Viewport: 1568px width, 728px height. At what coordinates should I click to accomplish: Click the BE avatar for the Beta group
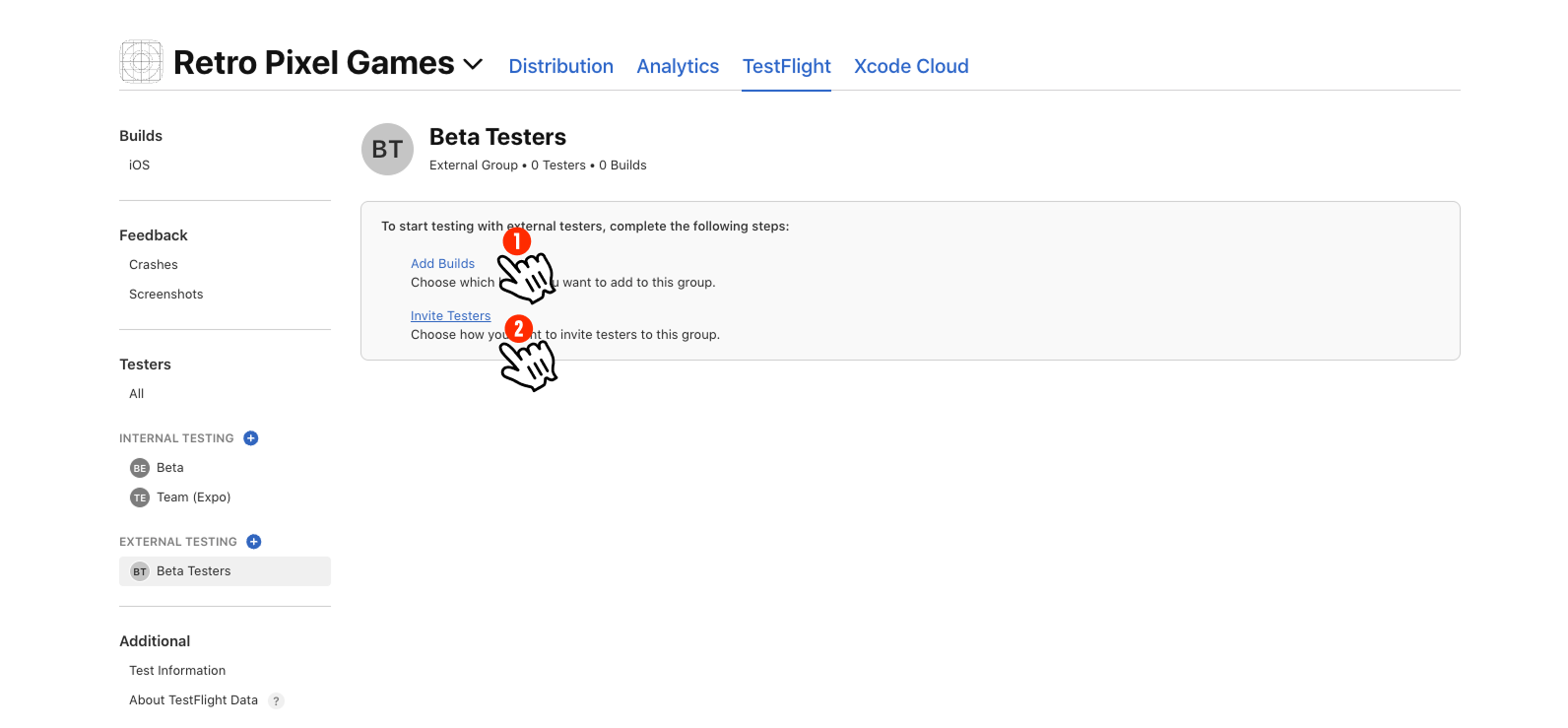pos(140,468)
